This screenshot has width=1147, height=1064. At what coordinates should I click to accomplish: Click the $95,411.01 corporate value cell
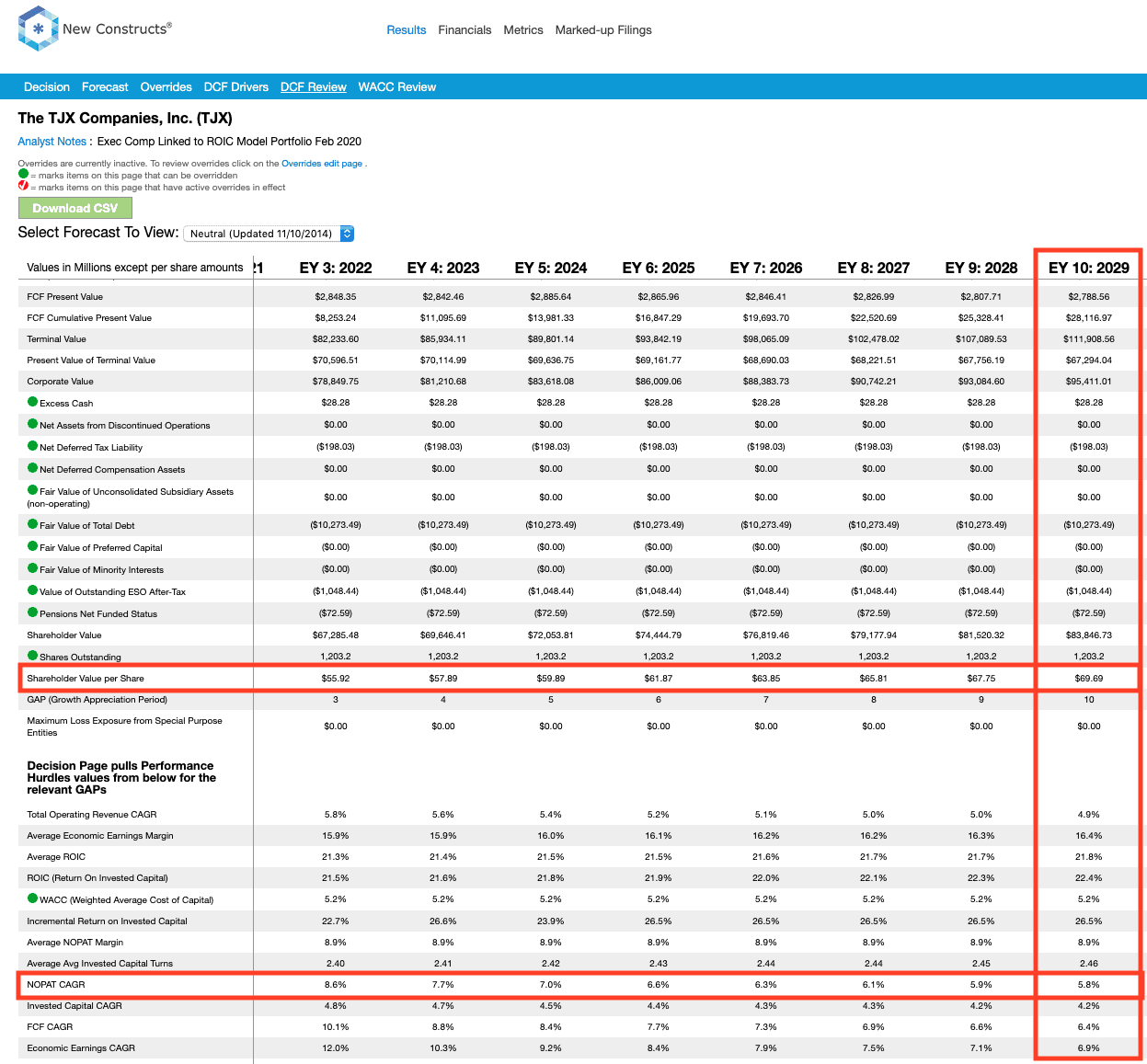[1089, 382]
